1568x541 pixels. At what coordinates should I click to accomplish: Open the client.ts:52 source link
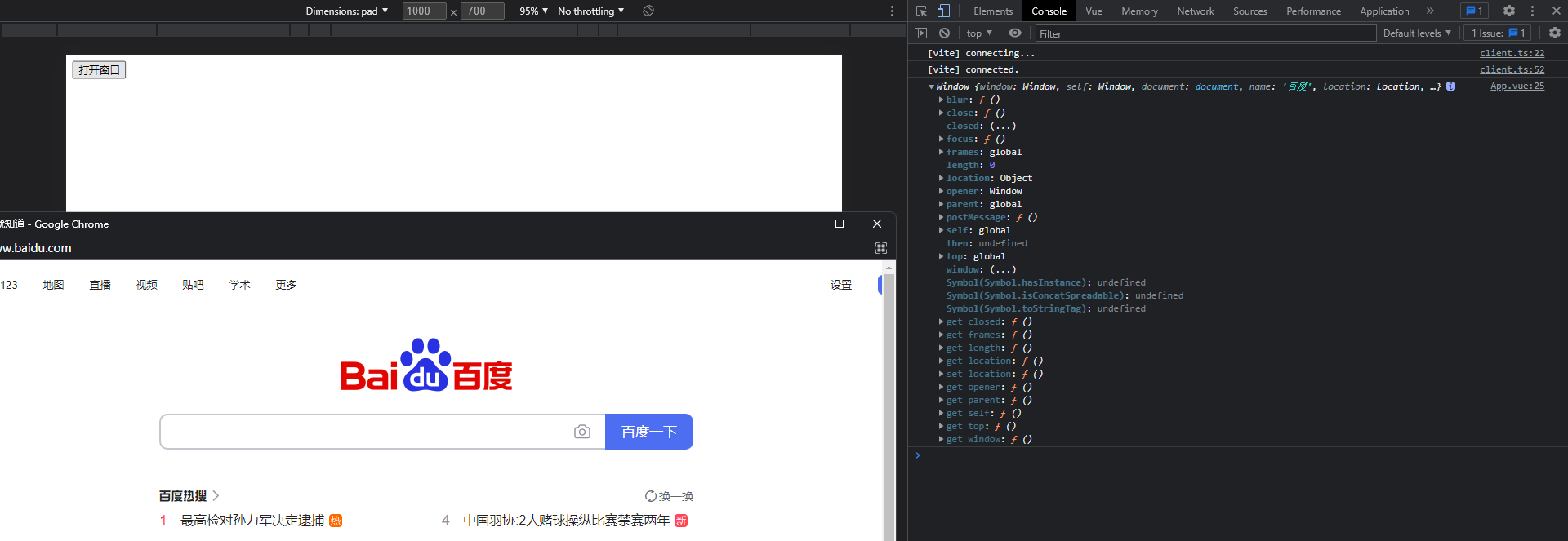pos(1512,69)
